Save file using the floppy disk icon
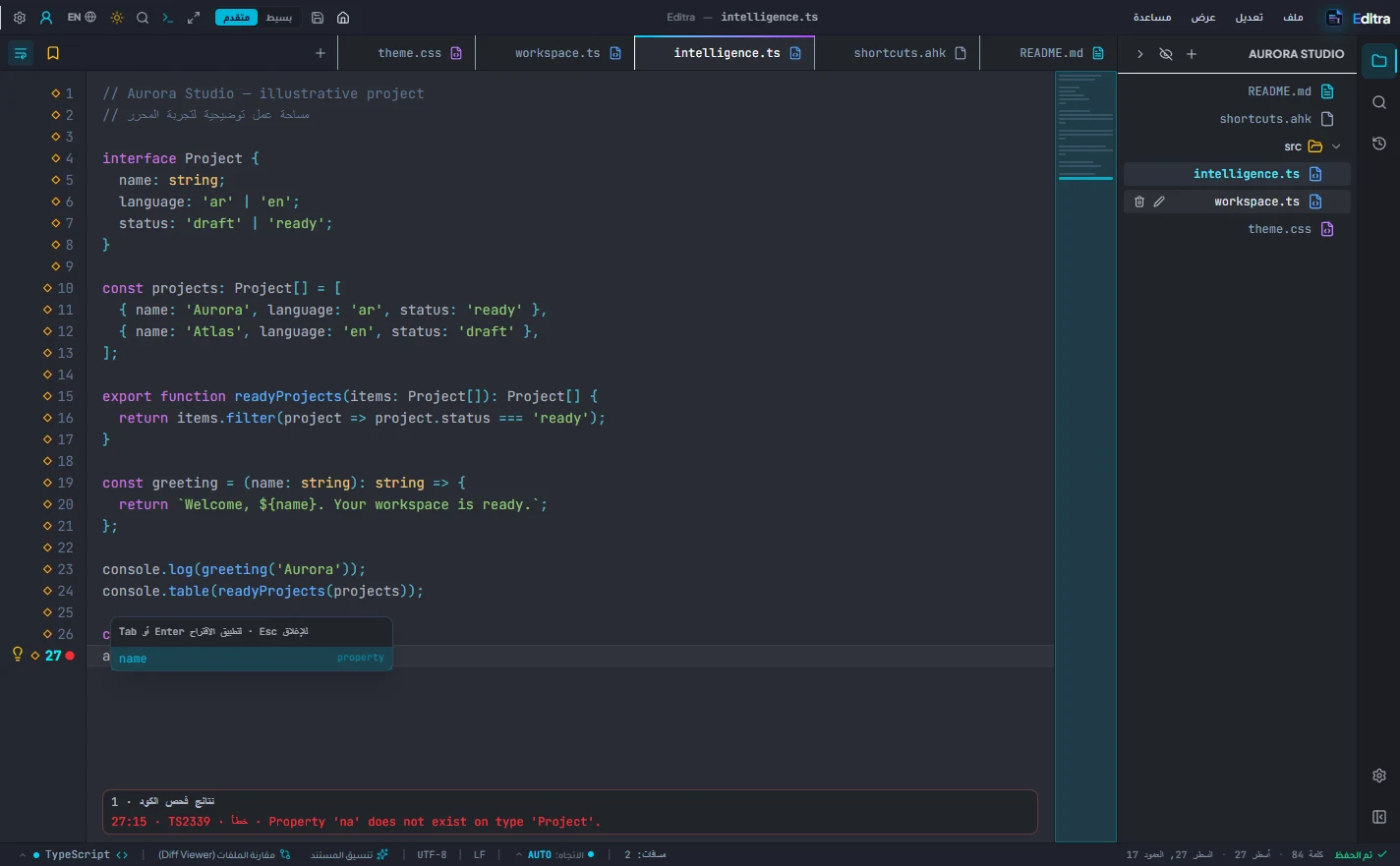 click(318, 18)
